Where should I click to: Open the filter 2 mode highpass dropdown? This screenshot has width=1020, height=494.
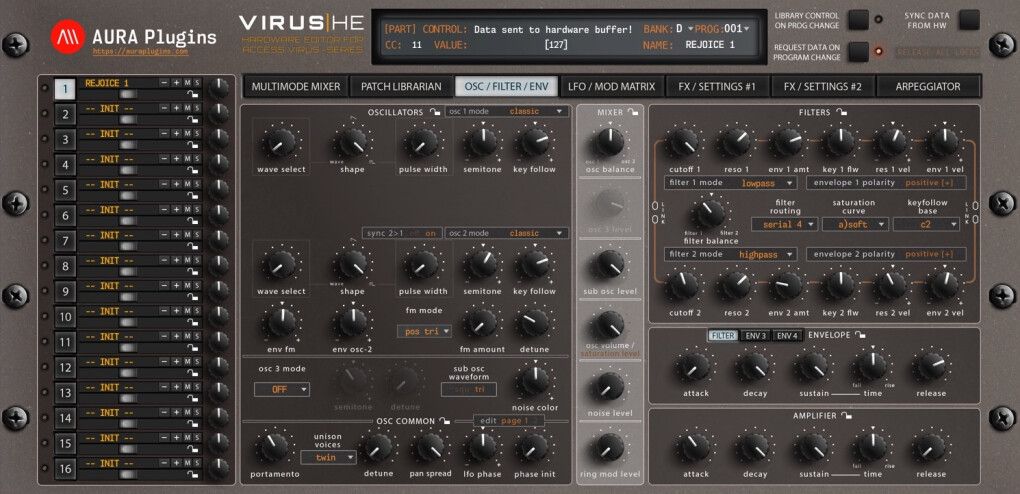731,254
